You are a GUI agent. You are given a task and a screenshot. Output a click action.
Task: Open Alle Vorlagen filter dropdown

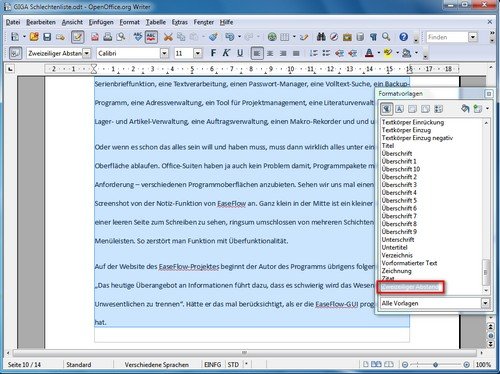(485, 303)
